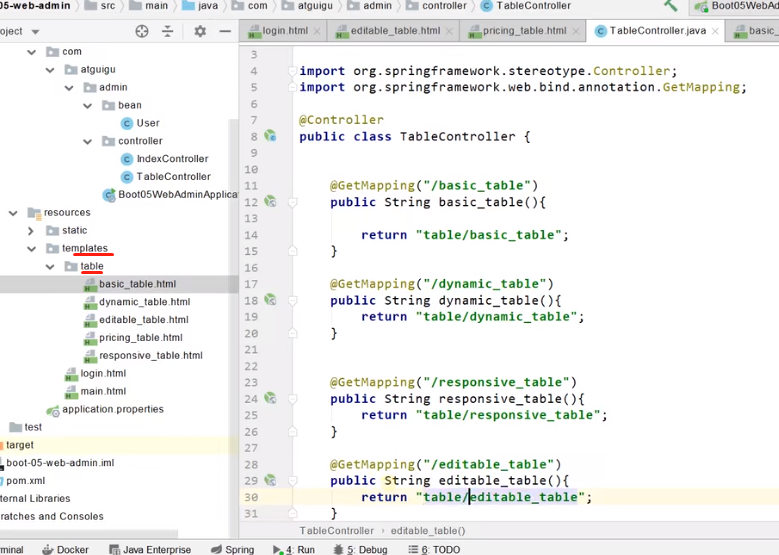Screen dimensions: 779x555
Task: Close the pricing_table.html tab
Action: pyautogui.click(x=575, y=31)
